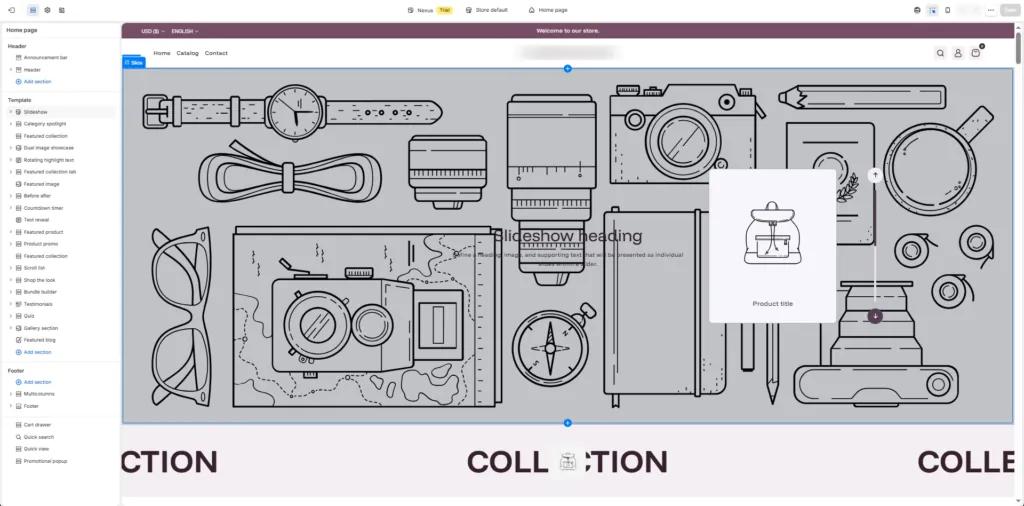
Task: Expand the Header section chevron
Action: click(x=10, y=70)
